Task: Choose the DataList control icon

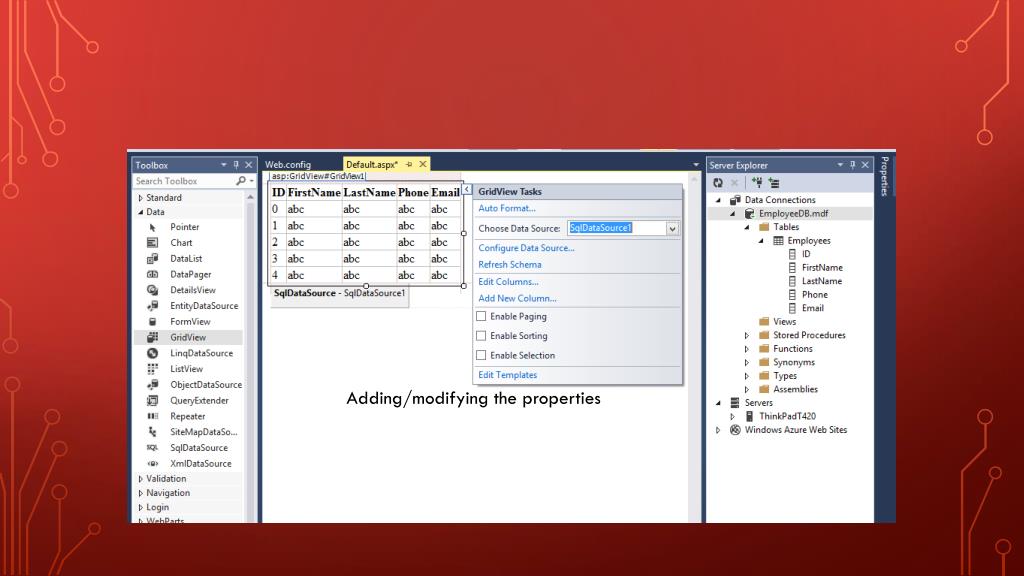Action: [152, 259]
